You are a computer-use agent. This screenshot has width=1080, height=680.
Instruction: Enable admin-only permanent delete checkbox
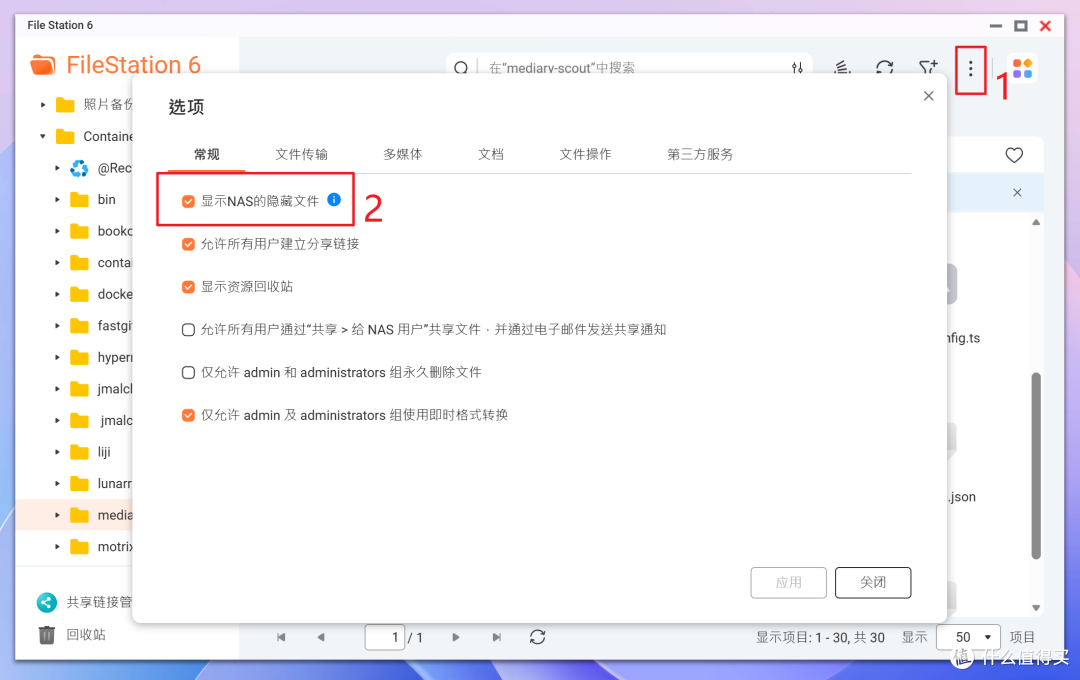(x=188, y=372)
